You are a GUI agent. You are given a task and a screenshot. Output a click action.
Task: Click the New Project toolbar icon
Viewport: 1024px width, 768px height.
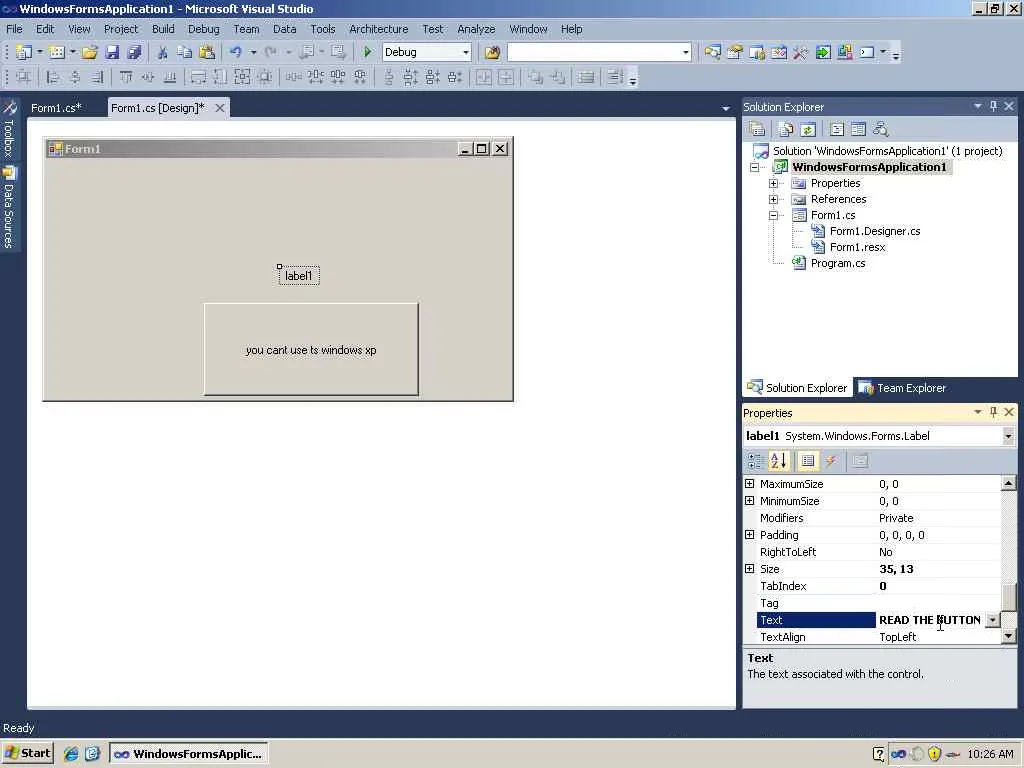(24, 52)
